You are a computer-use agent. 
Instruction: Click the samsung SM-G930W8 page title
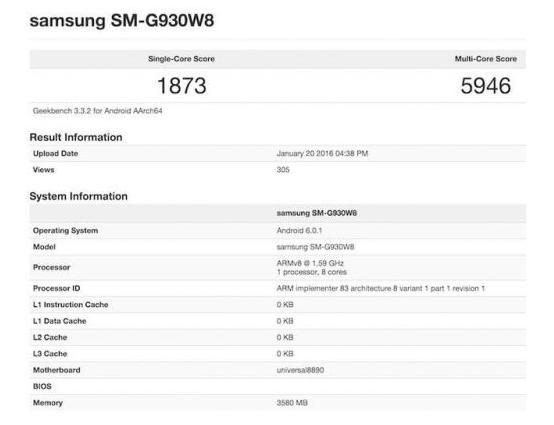click(x=122, y=21)
